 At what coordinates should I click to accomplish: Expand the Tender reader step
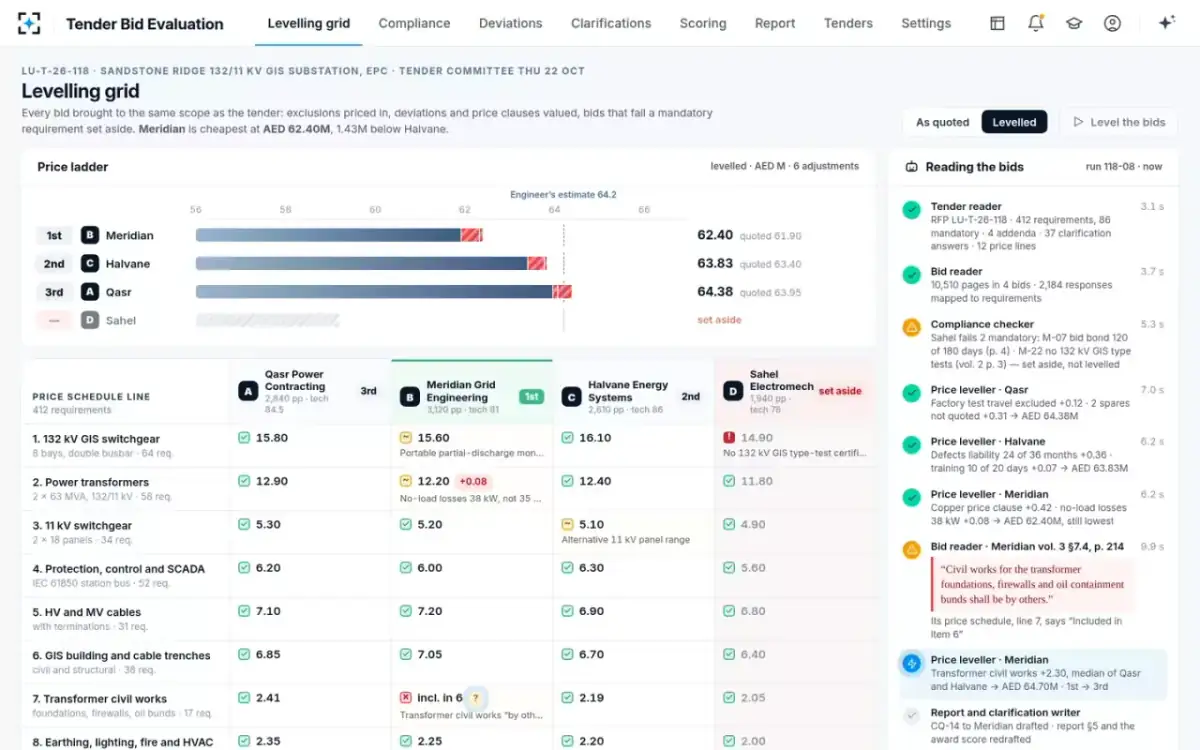coord(1033,226)
